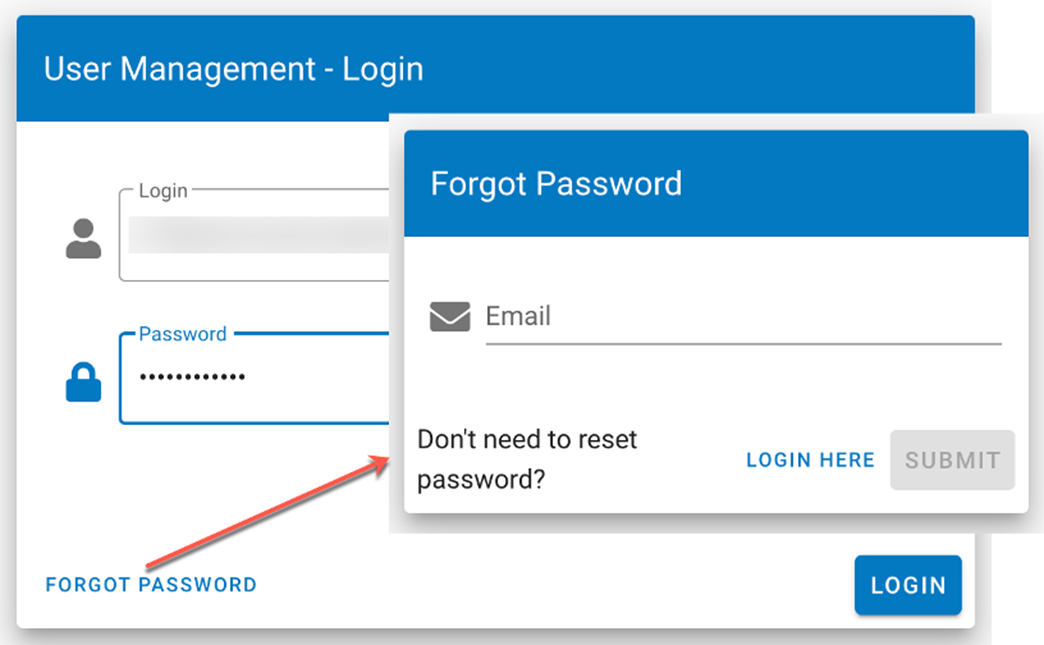
Task: Click the envelope icon next to Email
Action: 450,317
